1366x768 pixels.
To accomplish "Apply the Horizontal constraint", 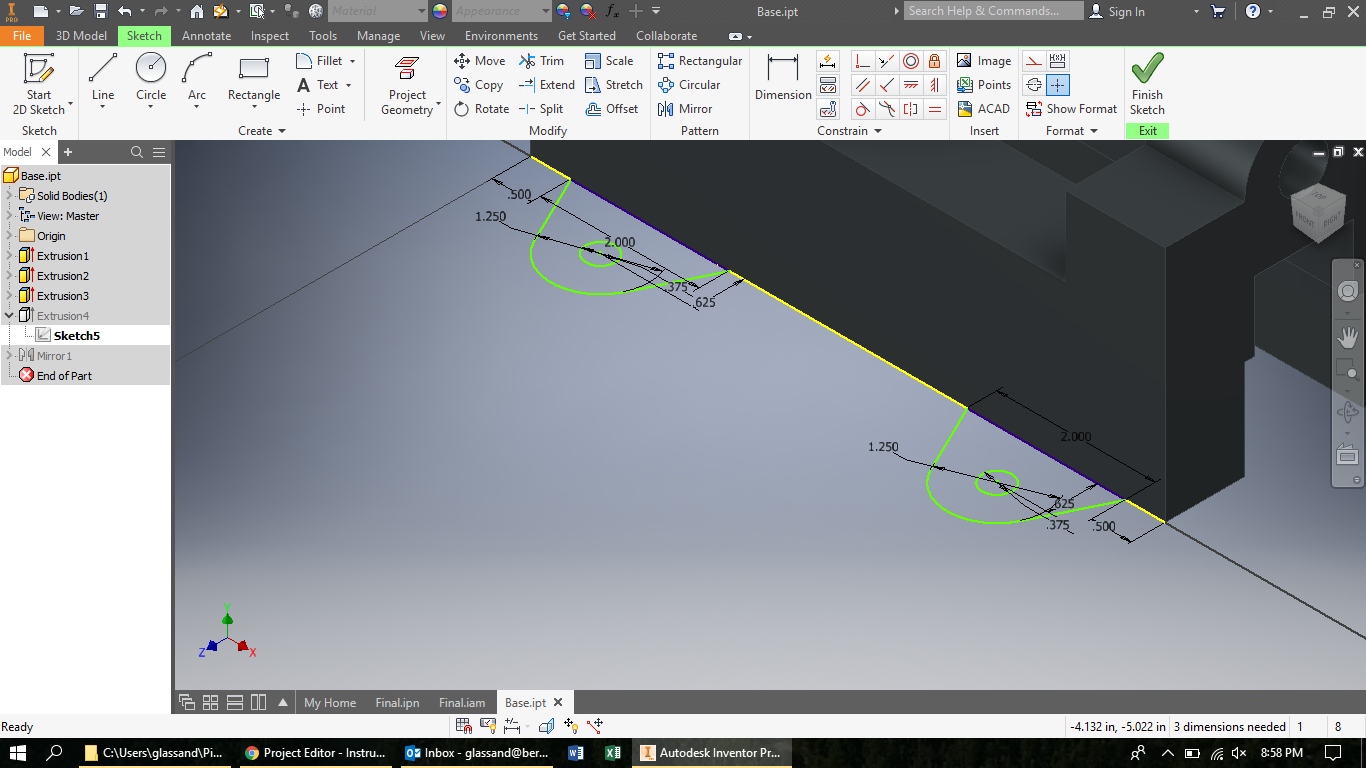I will tap(911, 85).
